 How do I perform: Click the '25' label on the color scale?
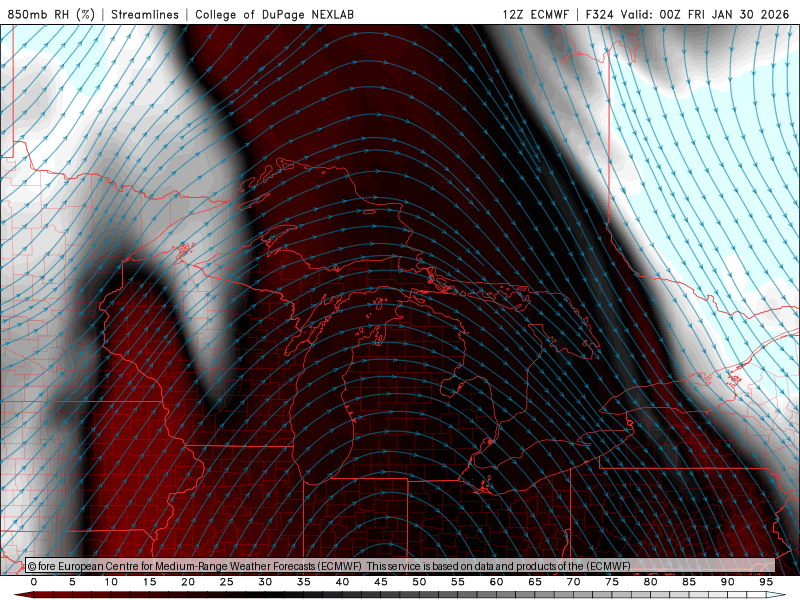pyautogui.click(x=227, y=582)
